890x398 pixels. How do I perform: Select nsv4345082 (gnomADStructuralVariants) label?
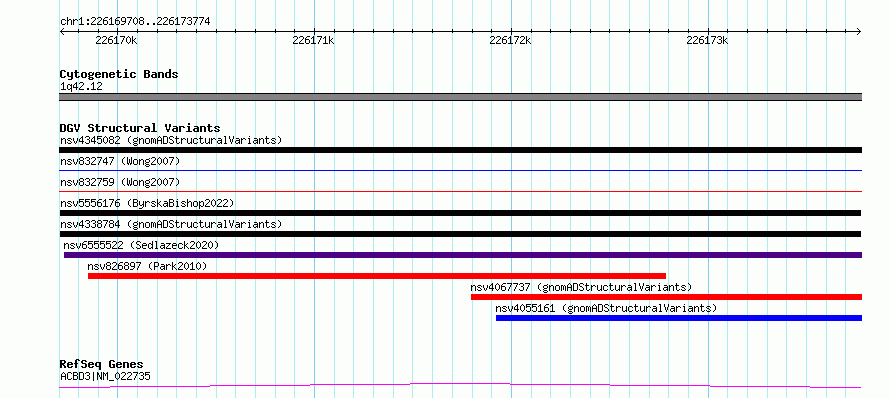(171, 140)
